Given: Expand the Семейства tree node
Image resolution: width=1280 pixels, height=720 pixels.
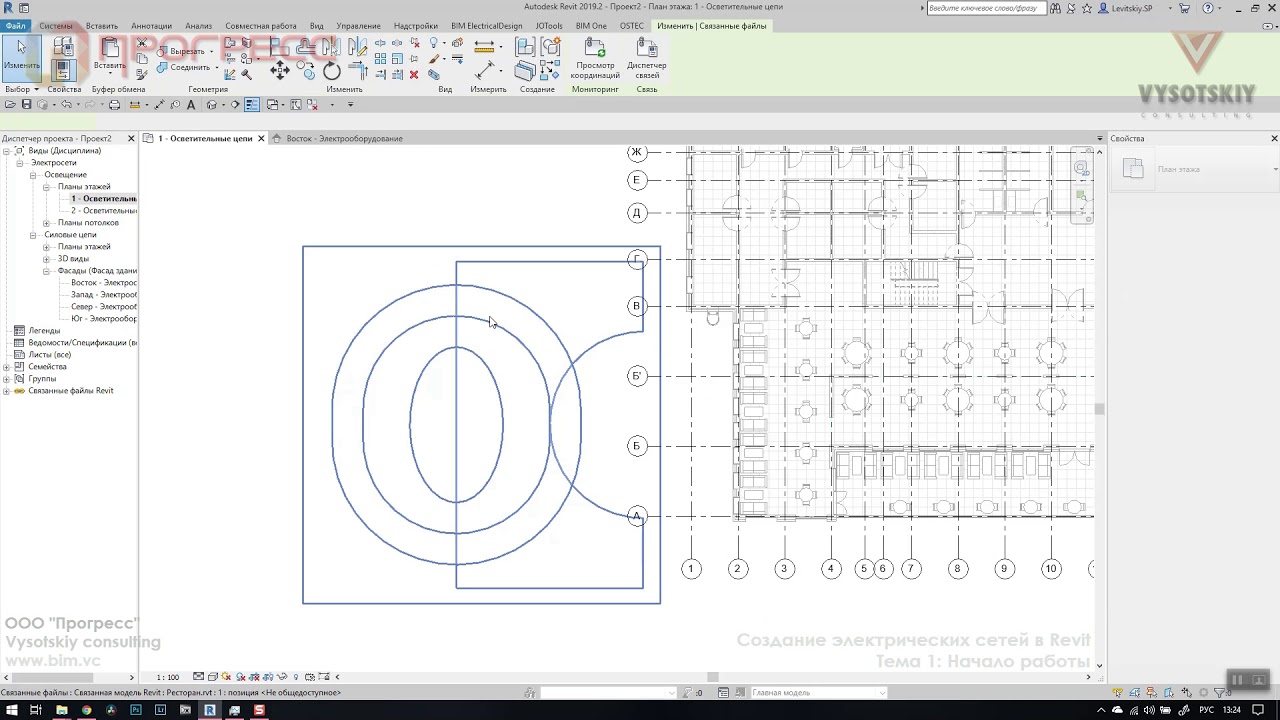Looking at the screenshot, I should coord(7,367).
